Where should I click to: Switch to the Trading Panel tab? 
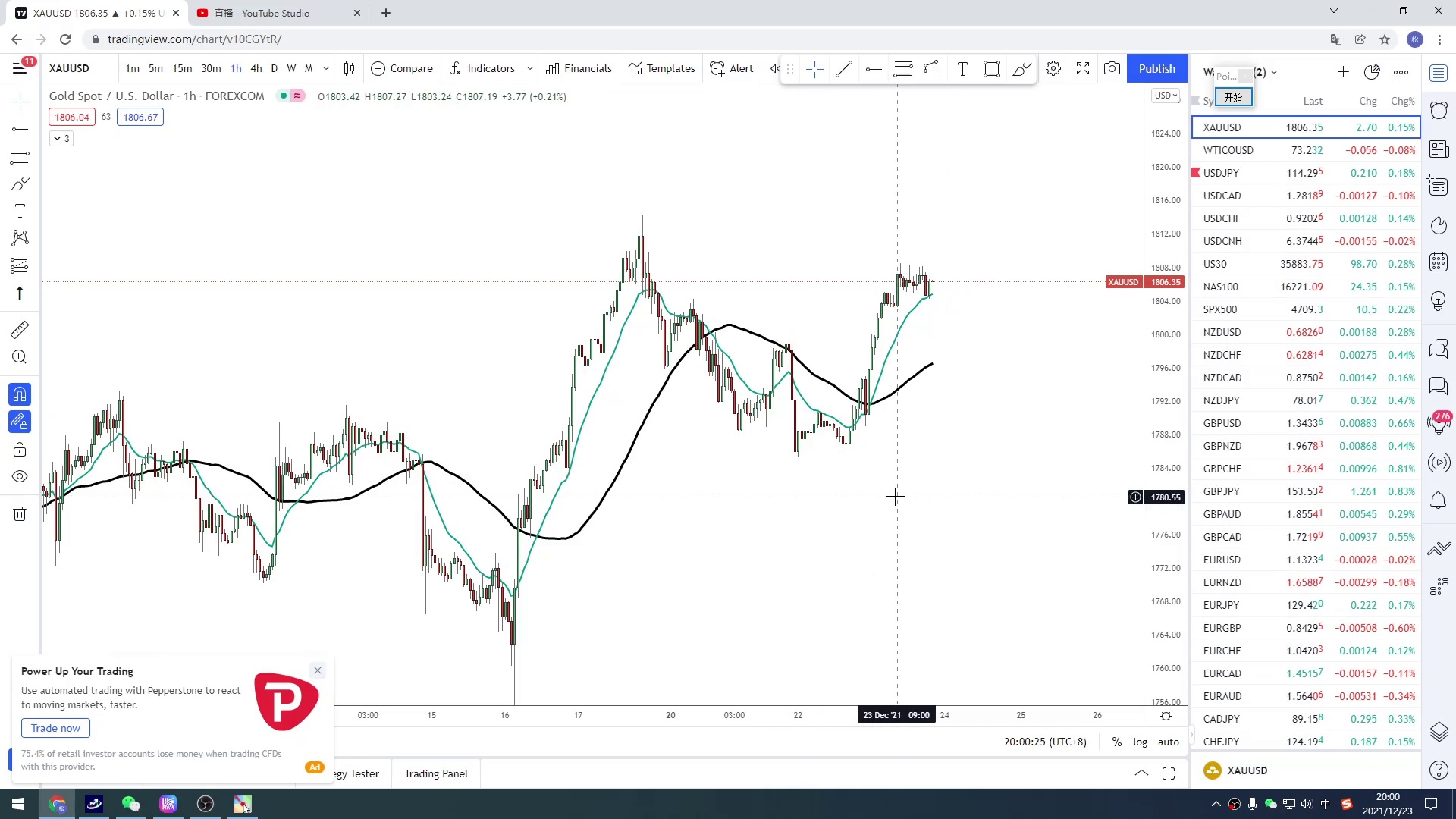435,773
